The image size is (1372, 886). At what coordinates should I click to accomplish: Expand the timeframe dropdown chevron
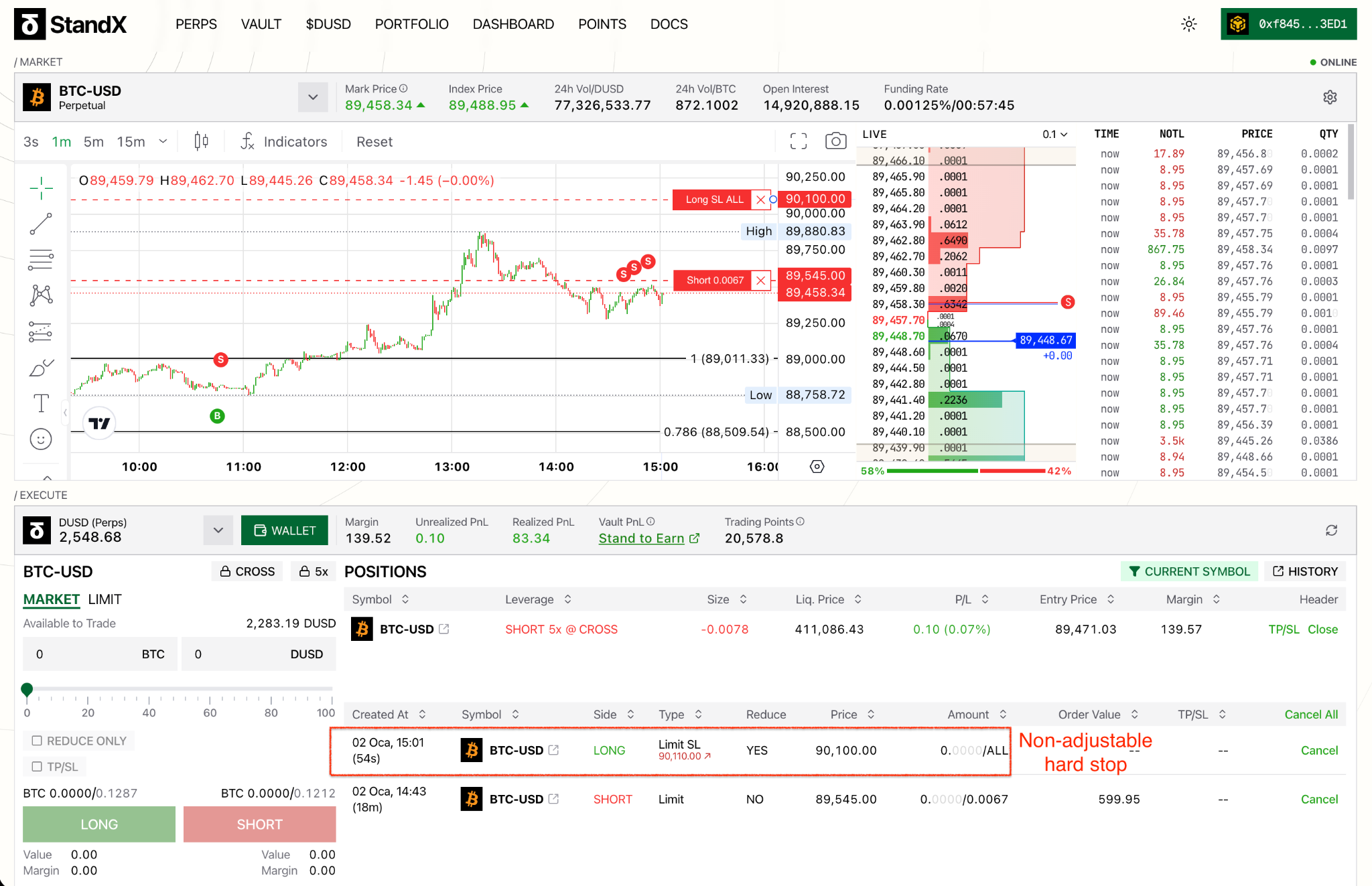pyautogui.click(x=163, y=141)
